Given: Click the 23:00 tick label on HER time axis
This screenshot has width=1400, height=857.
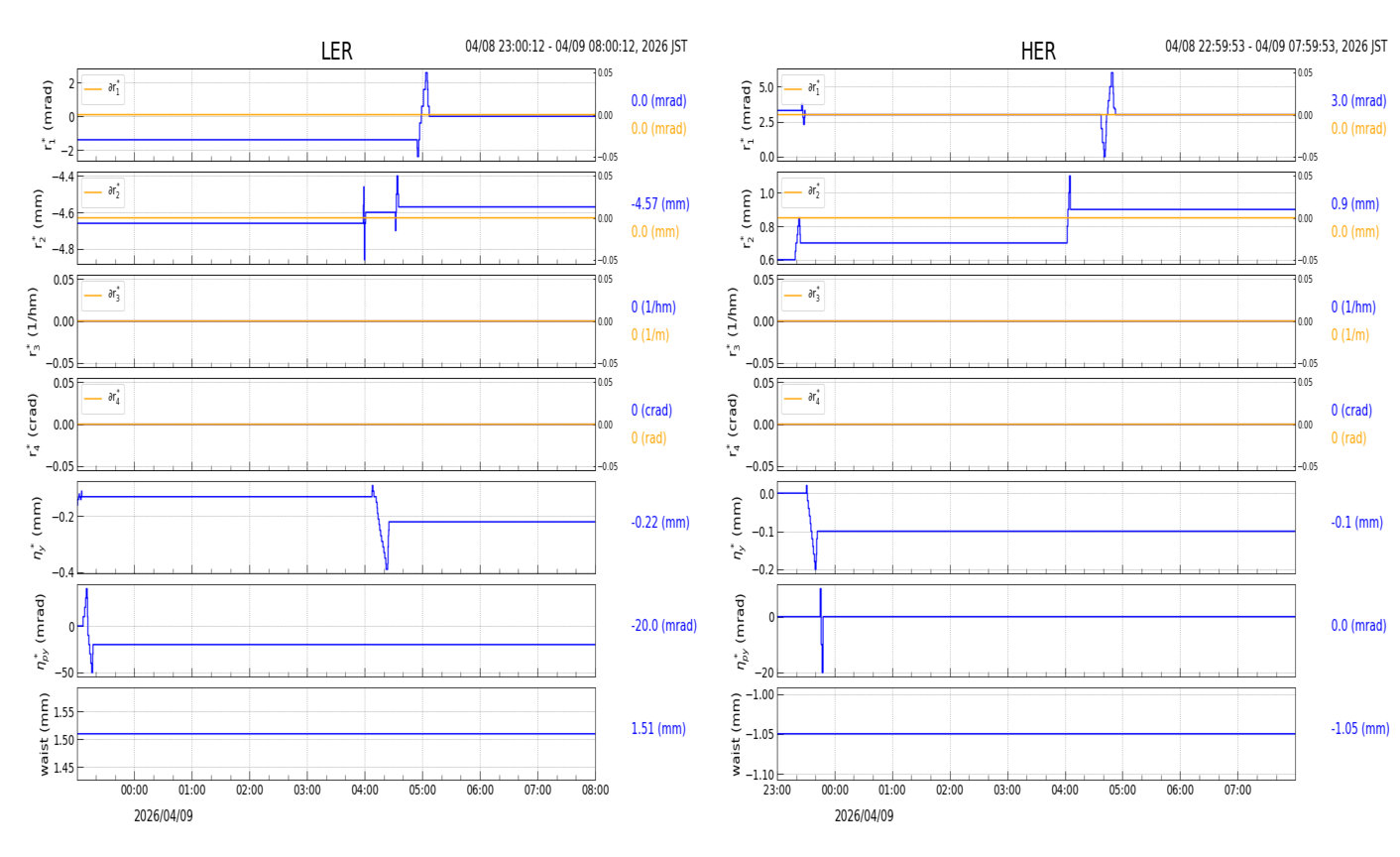Looking at the screenshot, I should [x=777, y=791].
